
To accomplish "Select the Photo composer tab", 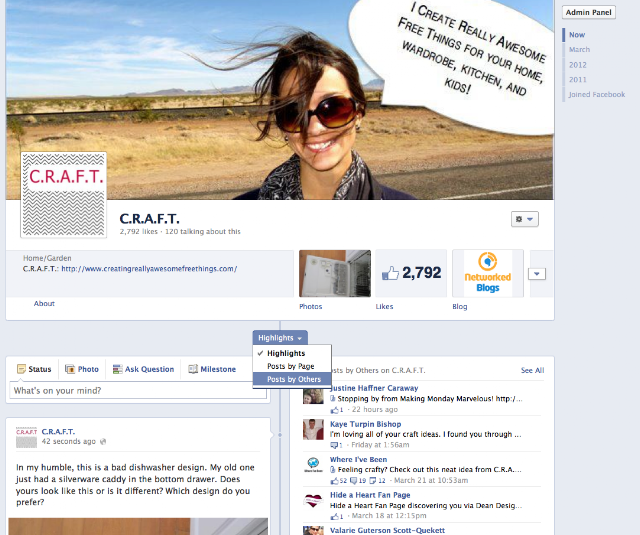I will pyautogui.click(x=82, y=369).
